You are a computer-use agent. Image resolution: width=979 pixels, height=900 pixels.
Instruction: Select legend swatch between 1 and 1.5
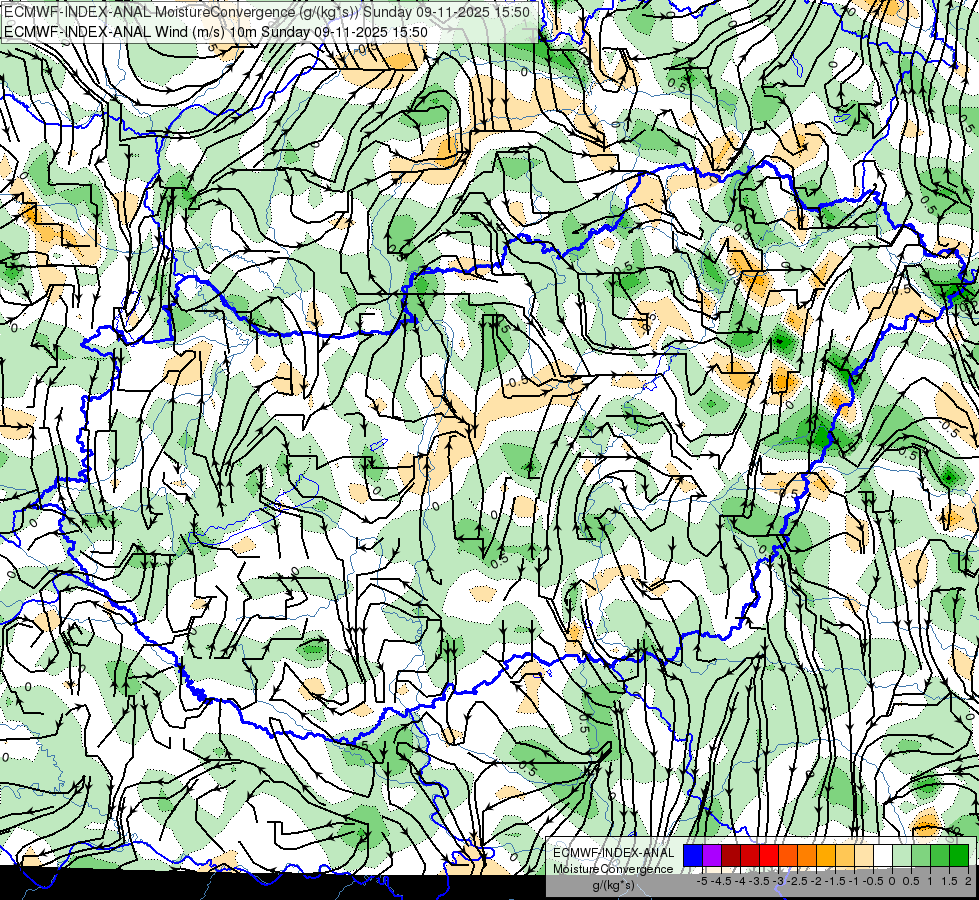click(940, 856)
